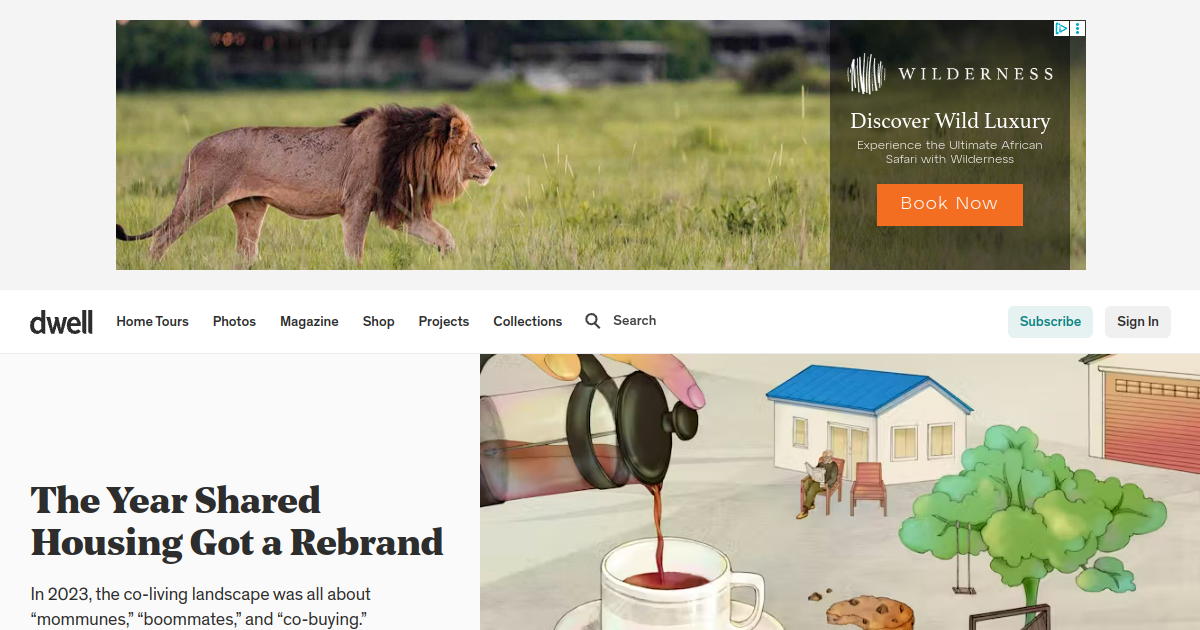Click the lion photo in the banner ad

[x=473, y=145]
